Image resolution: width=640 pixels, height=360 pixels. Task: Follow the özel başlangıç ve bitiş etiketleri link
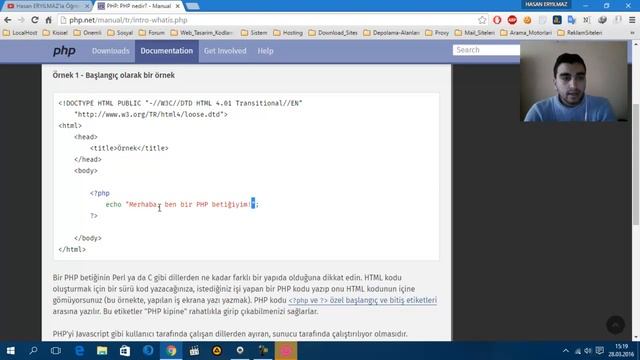(362, 300)
